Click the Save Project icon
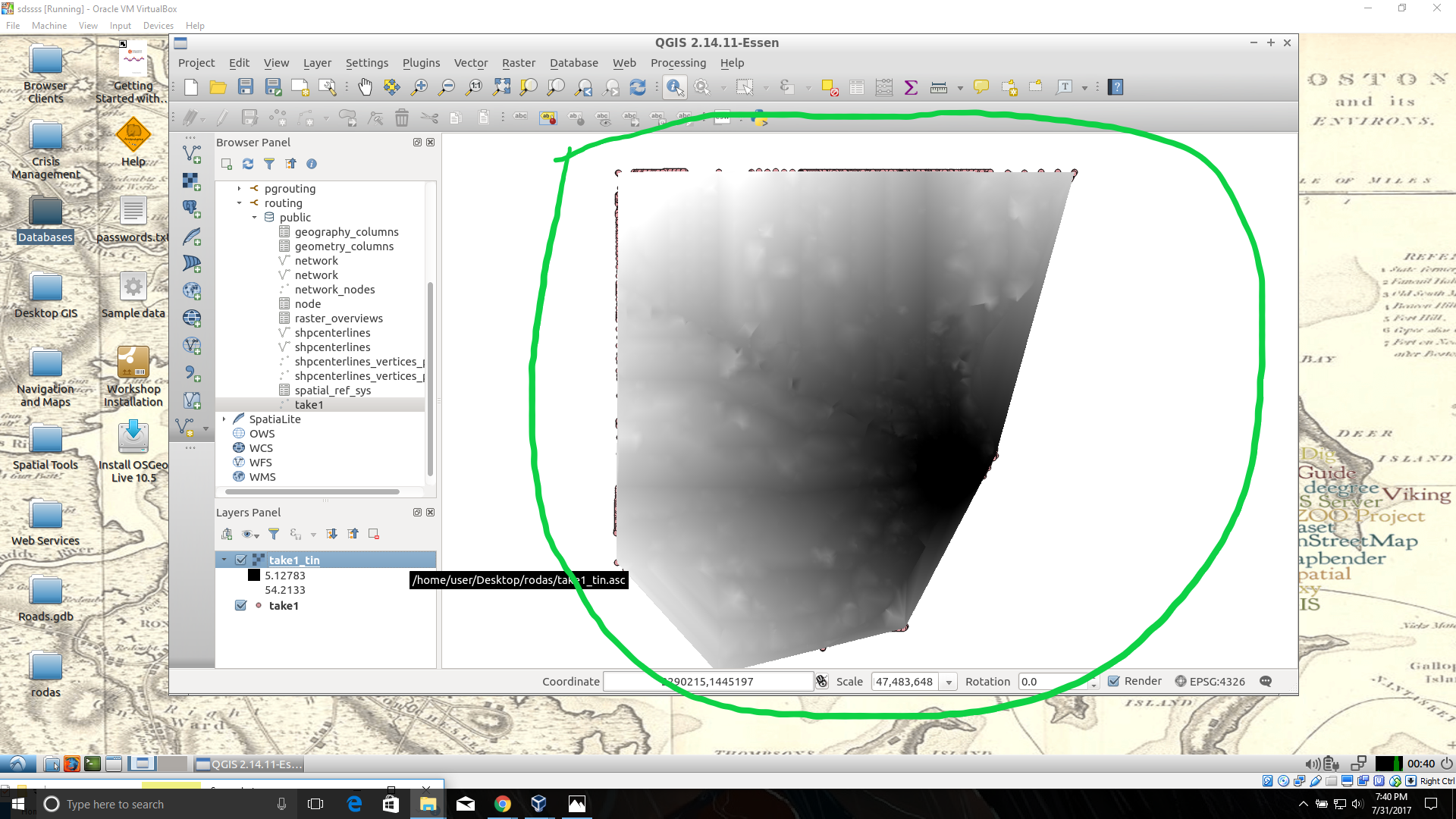1456x819 pixels. coord(245,87)
